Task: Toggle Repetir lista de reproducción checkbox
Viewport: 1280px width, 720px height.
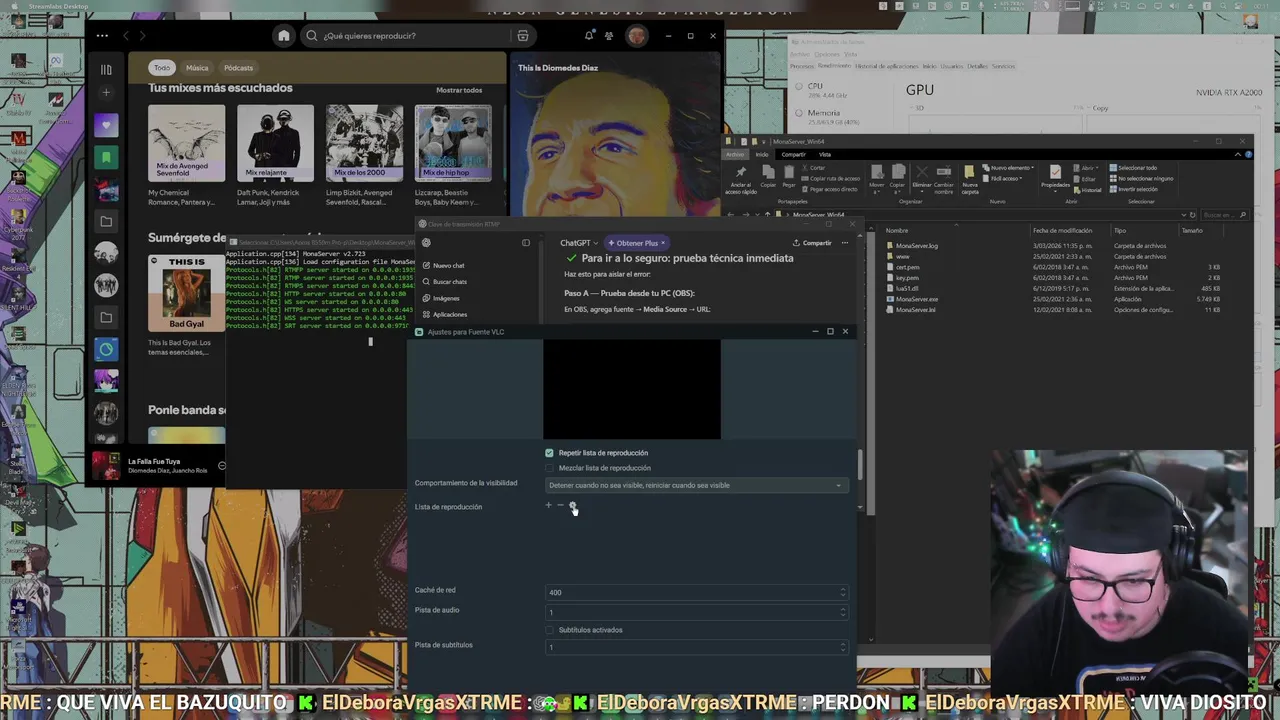Action: (x=549, y=453)
